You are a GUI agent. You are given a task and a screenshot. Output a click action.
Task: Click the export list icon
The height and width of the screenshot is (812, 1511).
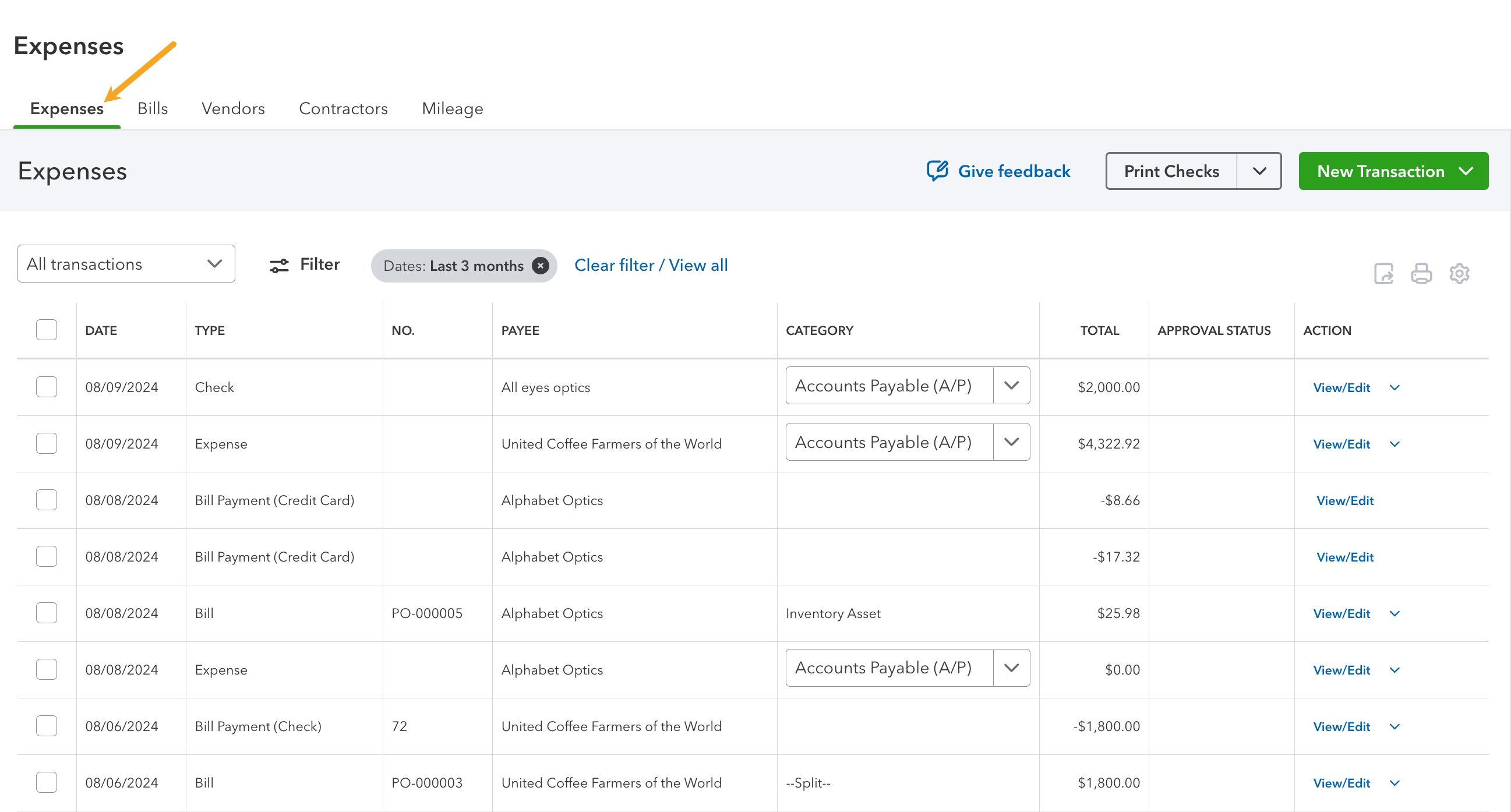(1383, 273)
